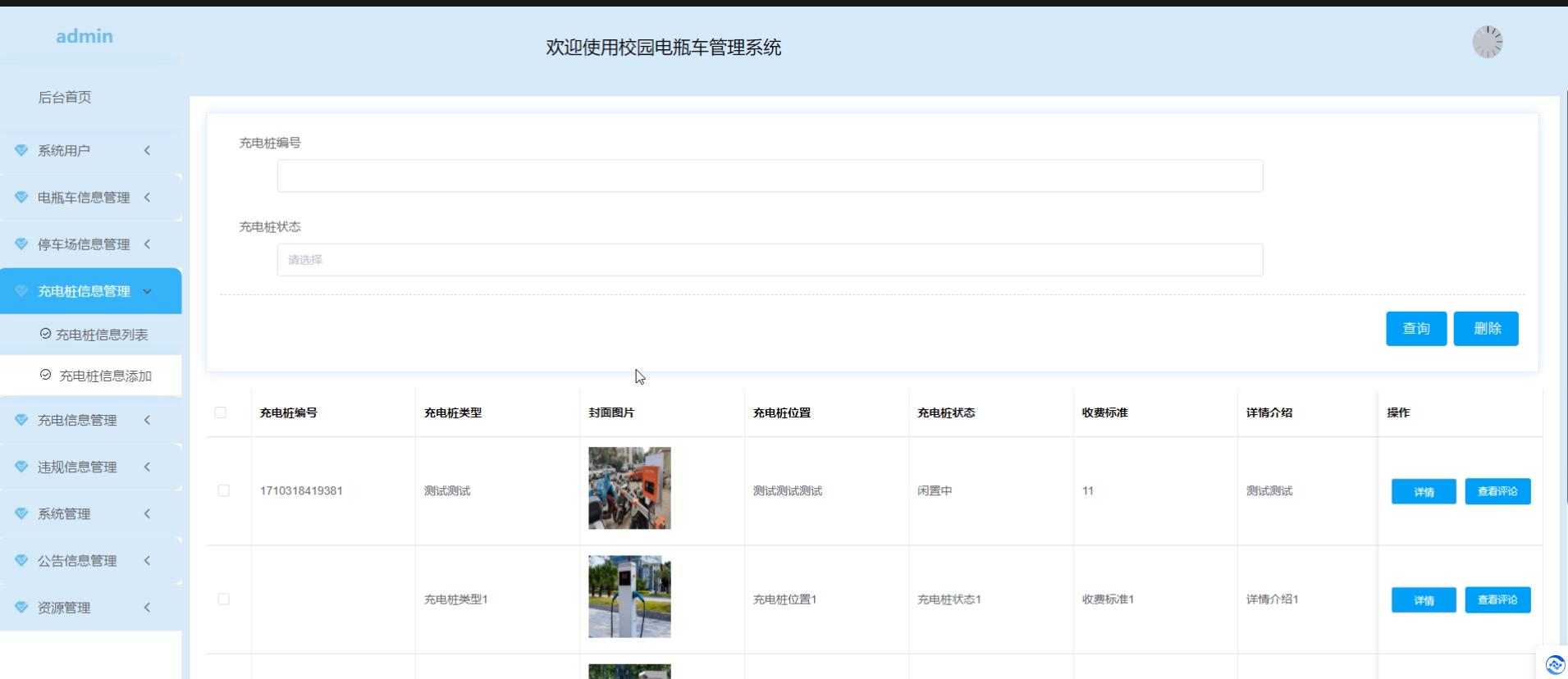Open the cover image of 充电桩类型1 row

[x=629, y=597]
